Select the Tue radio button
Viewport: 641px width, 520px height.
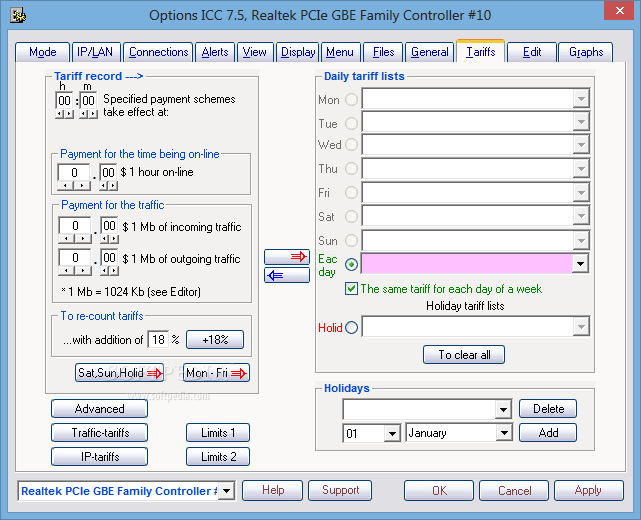point(351,123)
